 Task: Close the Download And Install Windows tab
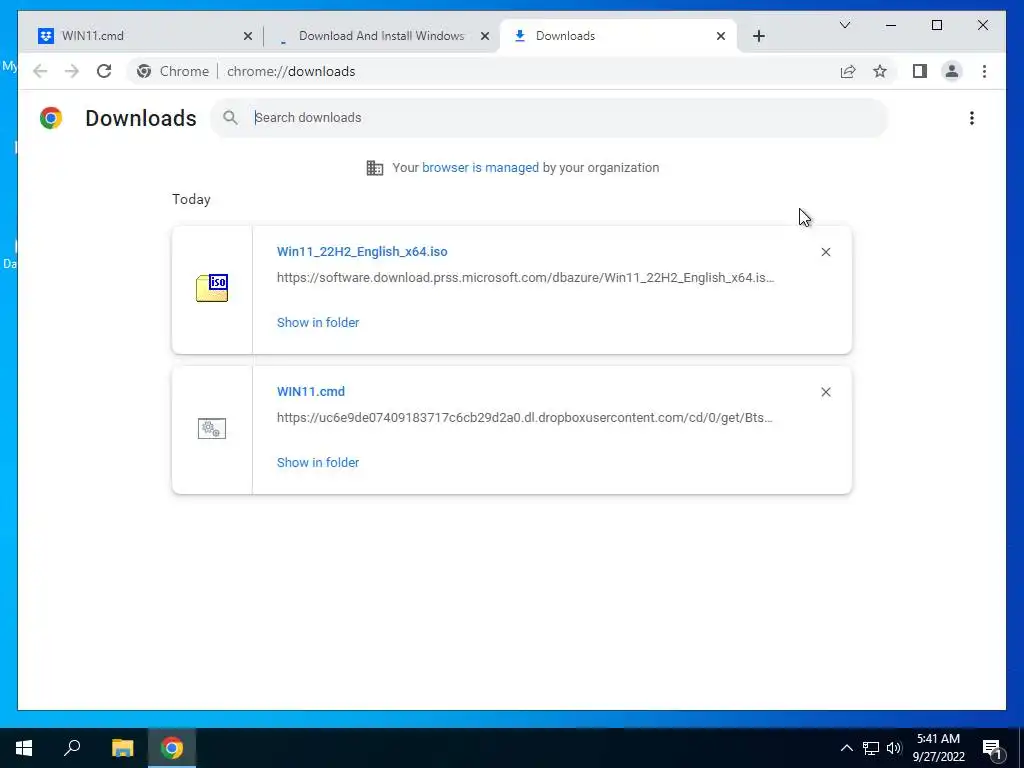click(485, 36)
